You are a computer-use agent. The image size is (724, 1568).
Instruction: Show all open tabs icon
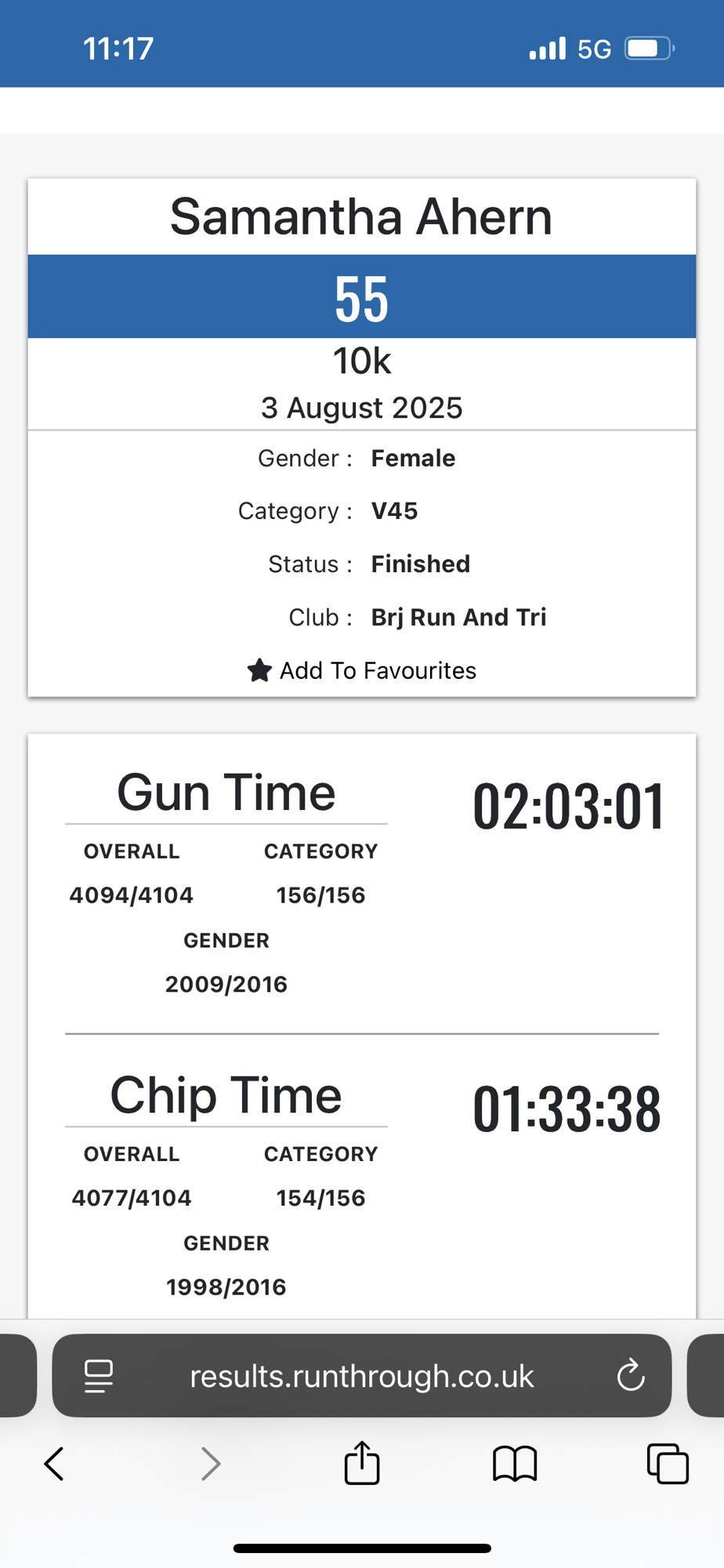point(668,1464)
